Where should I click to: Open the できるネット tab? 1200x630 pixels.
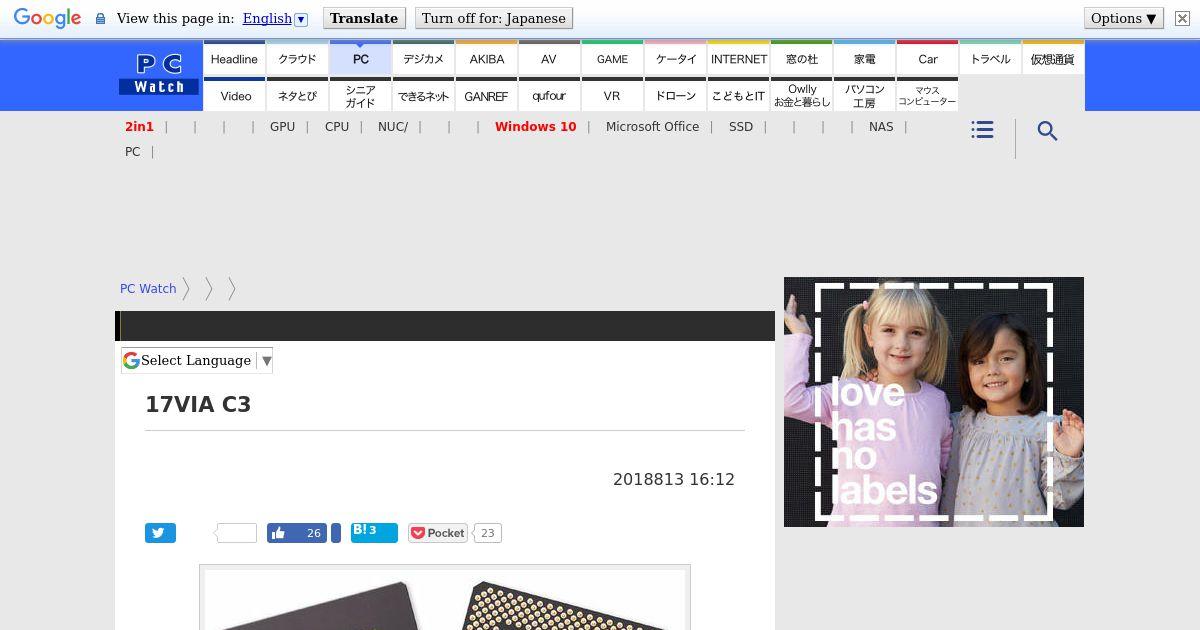423,95
